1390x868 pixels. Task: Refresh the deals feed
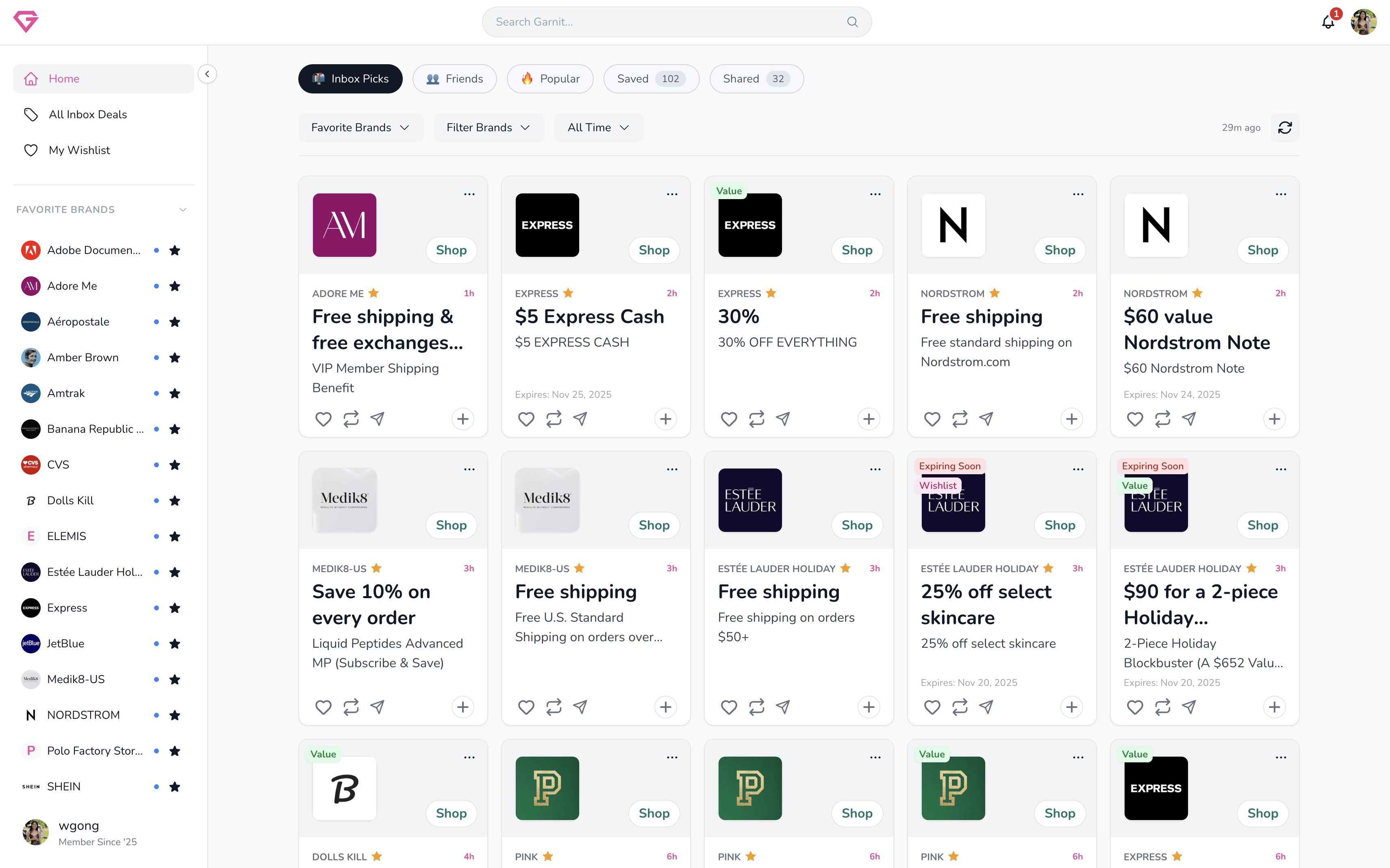1284,128
